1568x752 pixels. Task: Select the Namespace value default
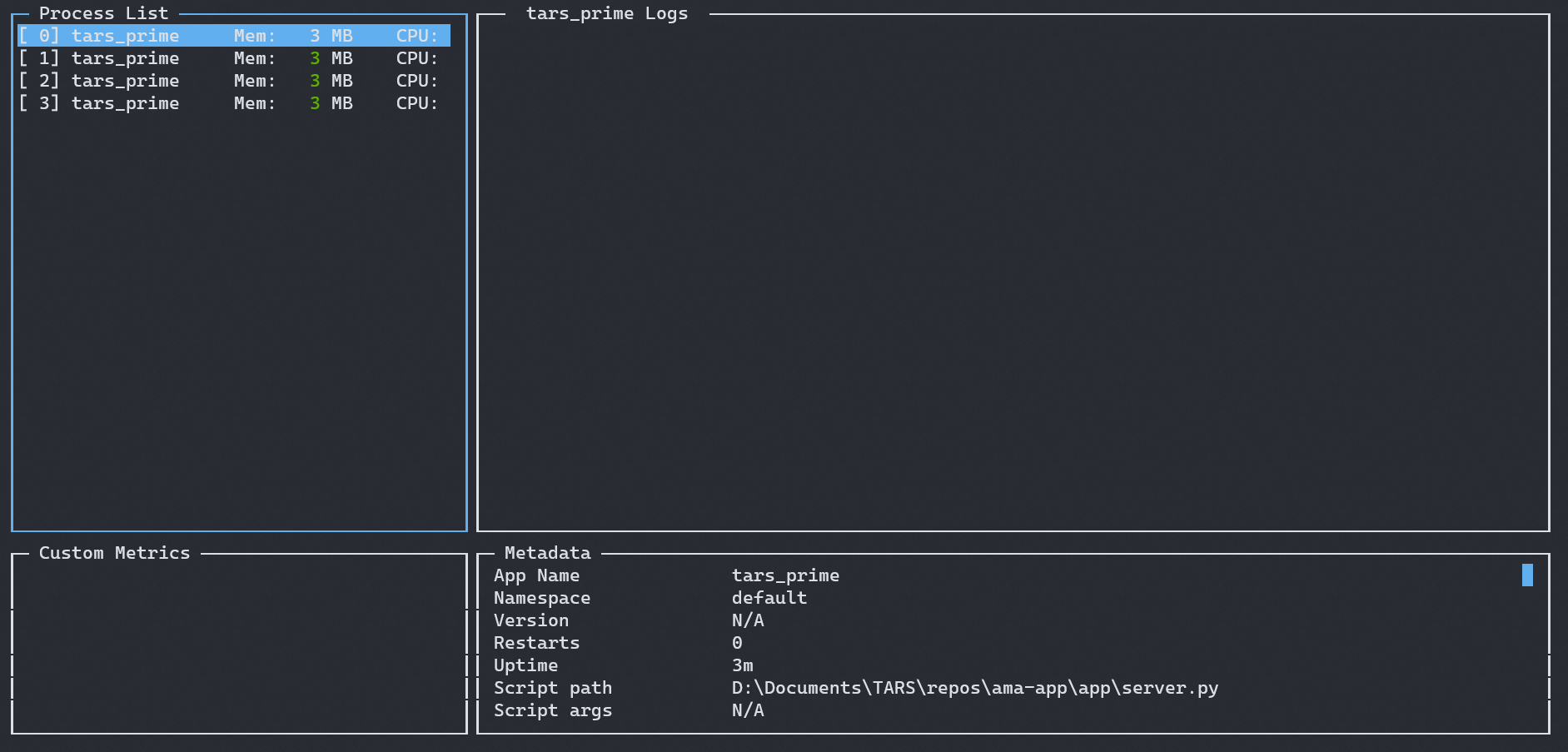pyautogui.click(x=768, y=597)
